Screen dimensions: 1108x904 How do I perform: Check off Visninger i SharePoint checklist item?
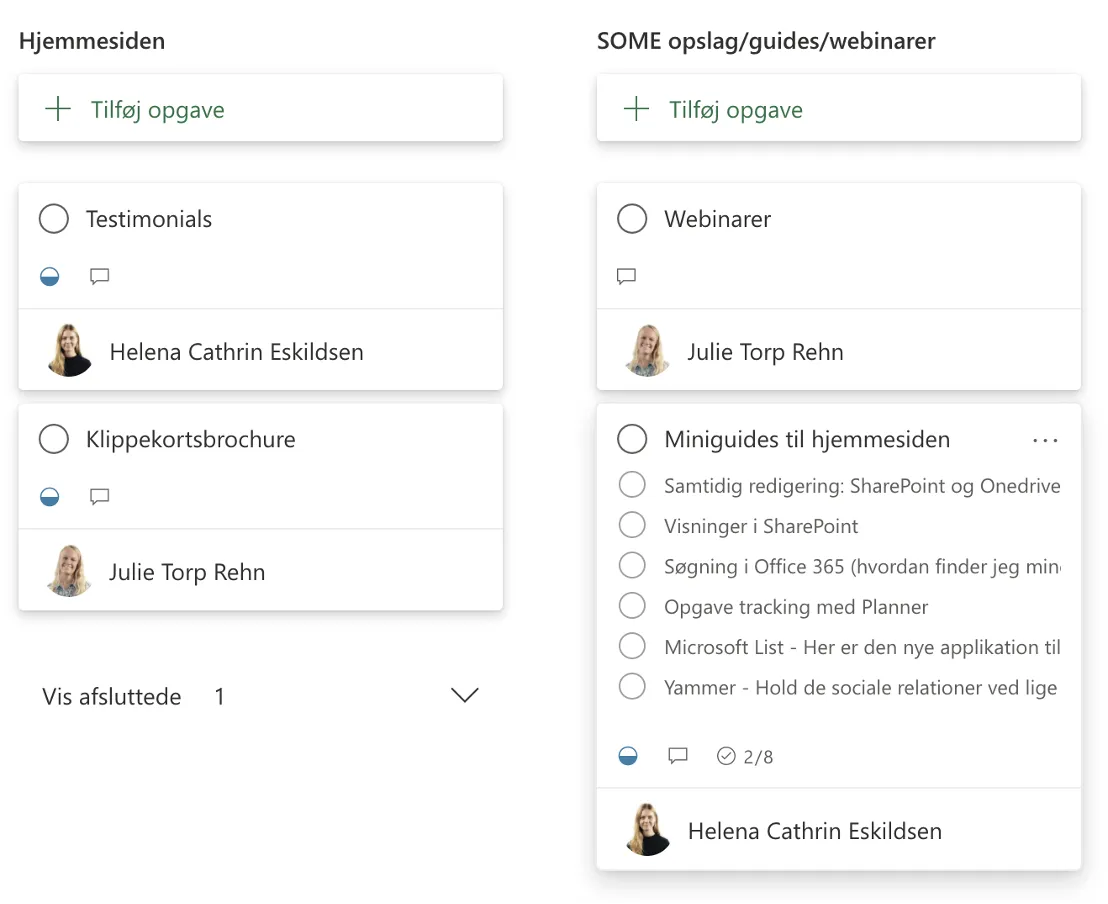[x=632, y=525]
